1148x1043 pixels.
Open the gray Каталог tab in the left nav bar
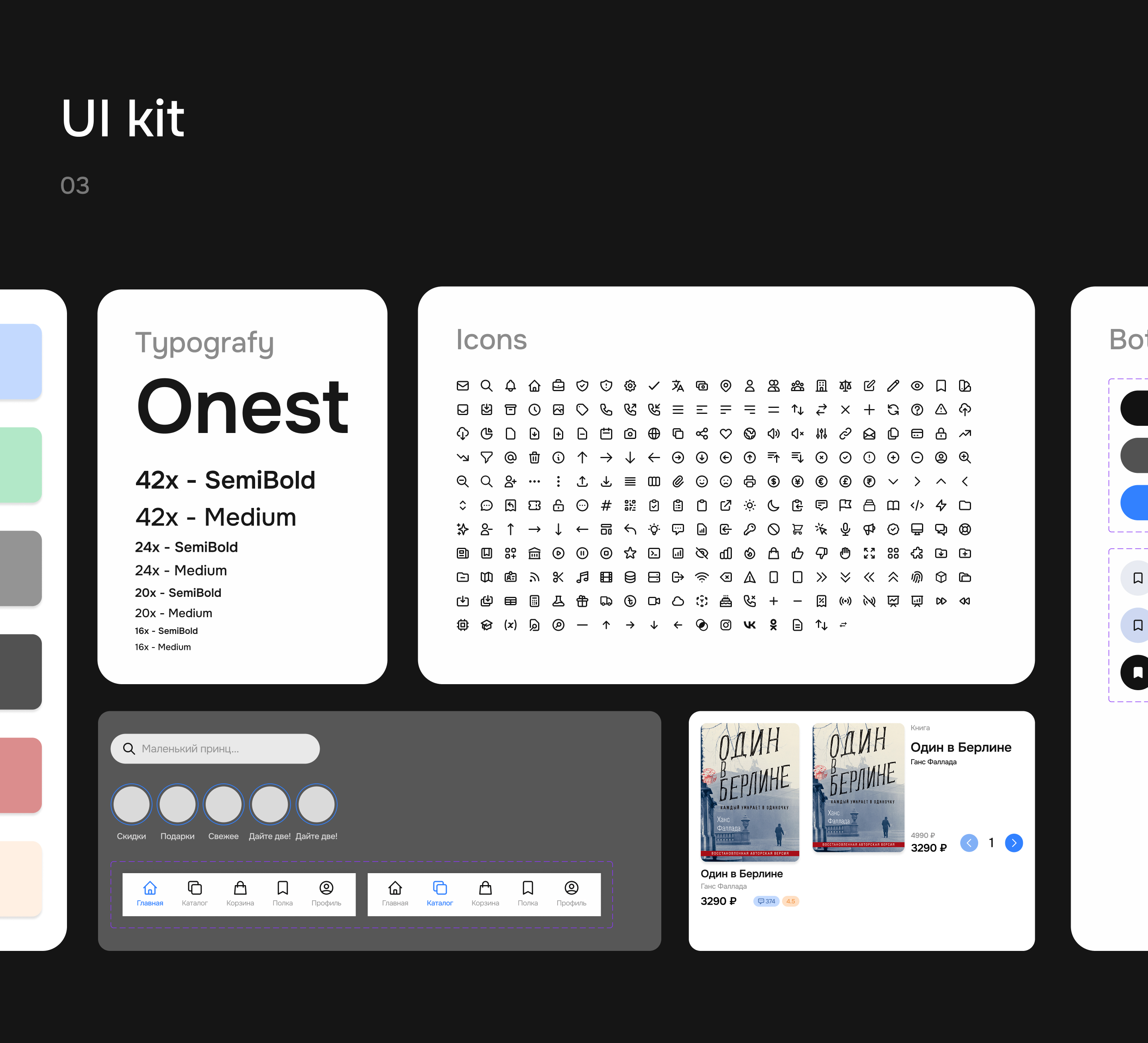click(x=195, y=893)
